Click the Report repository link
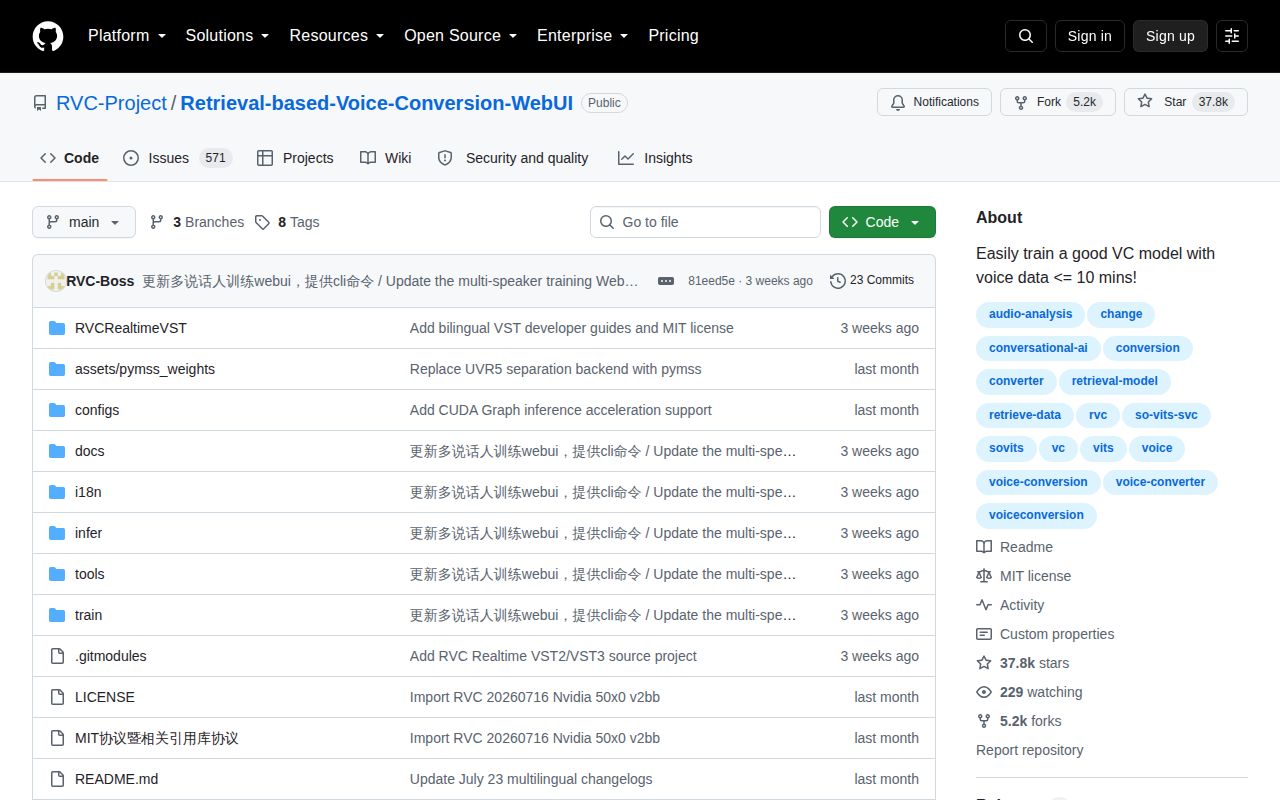This screenshot has width=1280, height=800. (1029, 750)
